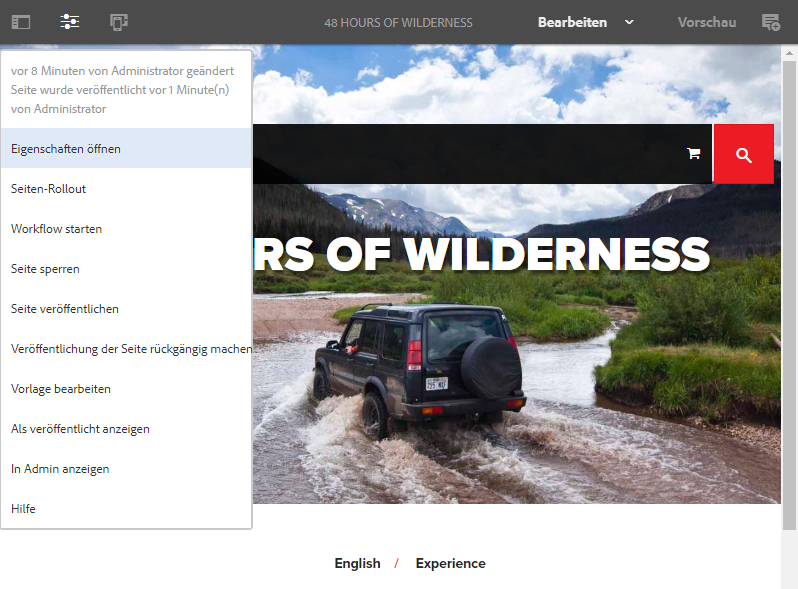The width and height of the screenshot is (798, 589).
Task: Click the shopping cart icon
Action: click(x=693, y=153)
